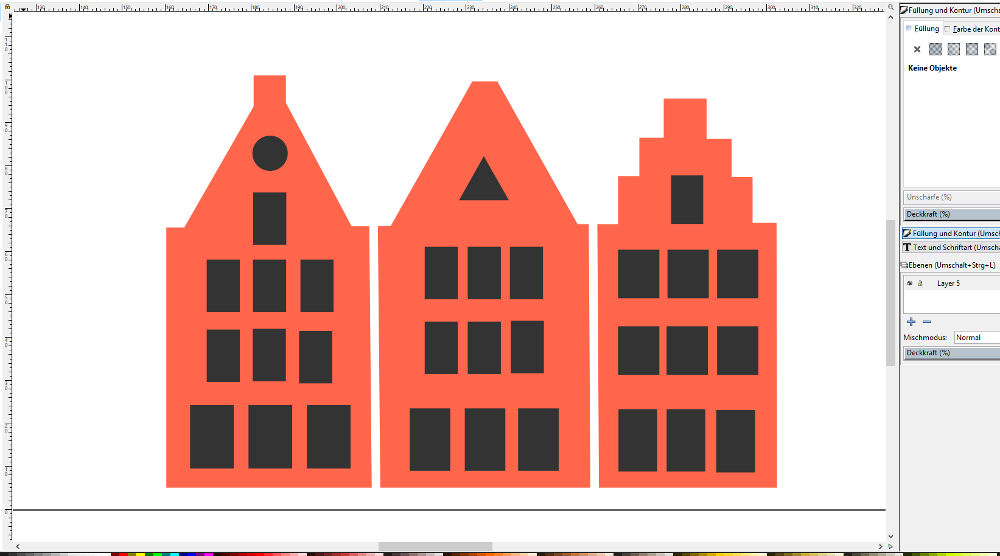Screen dimensions: 1000x556
Task: Toggle the lock icon of Layer 5
Action: pos(920,283)
